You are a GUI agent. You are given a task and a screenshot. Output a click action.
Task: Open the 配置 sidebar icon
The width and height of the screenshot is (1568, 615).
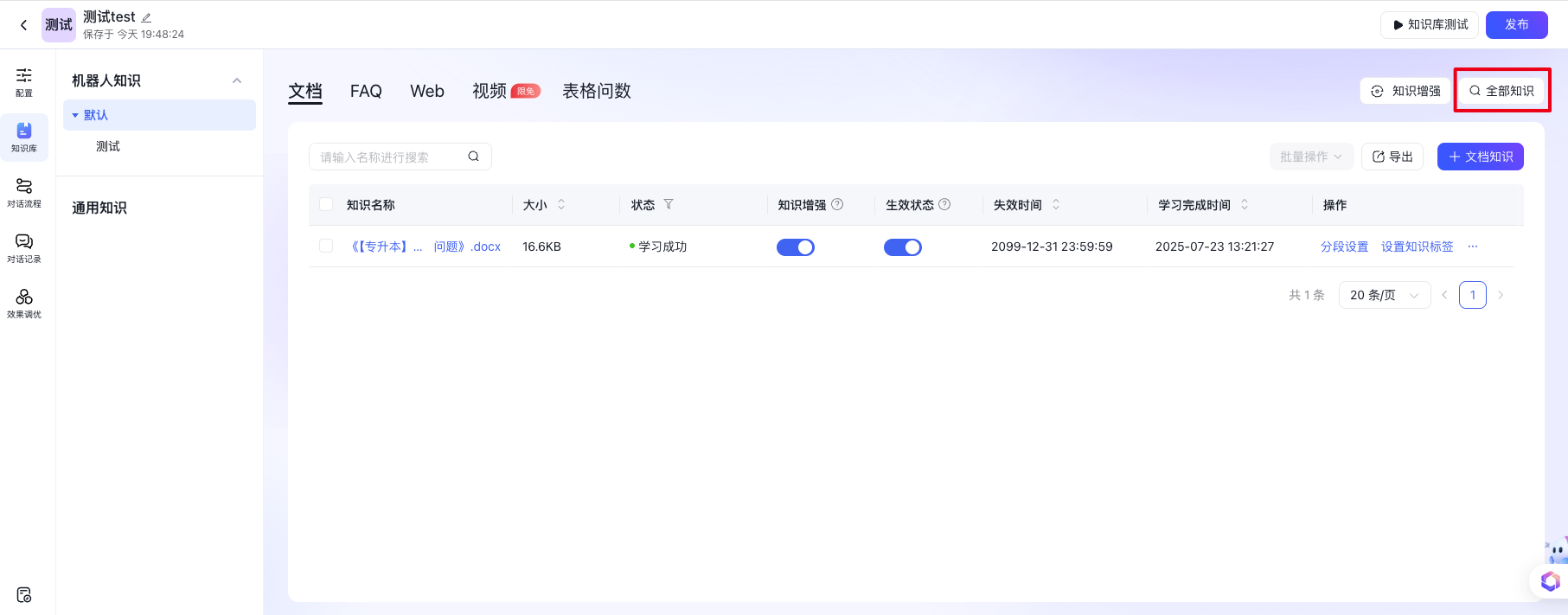(x=24, y=81)
